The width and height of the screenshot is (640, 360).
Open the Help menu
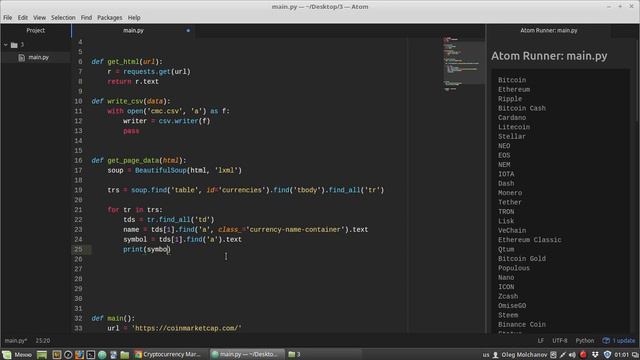[x=134, y=18]
